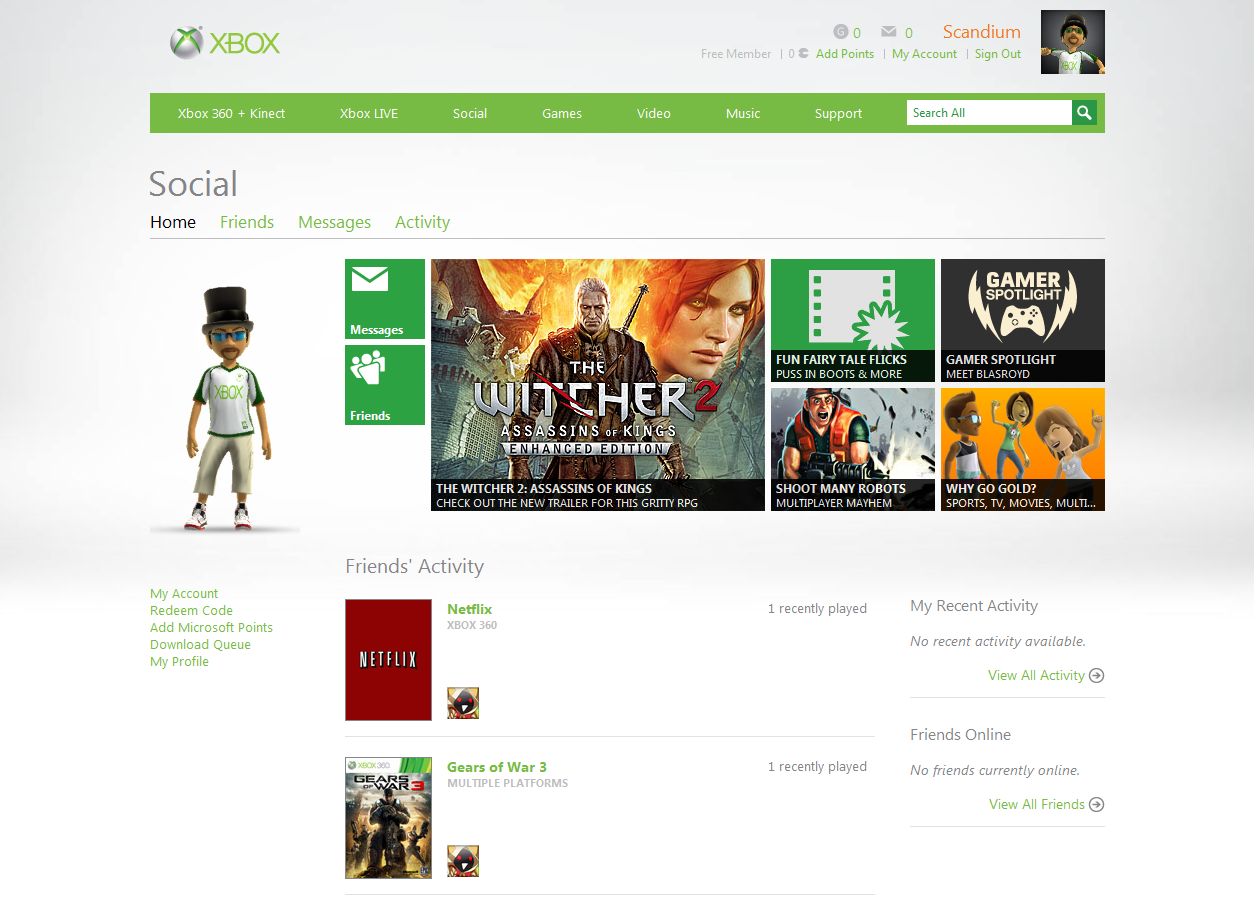The width and height of the screenshot is (1254, 912).
Task: Switch to the Messages tab
Action: [x=334, y=222]
